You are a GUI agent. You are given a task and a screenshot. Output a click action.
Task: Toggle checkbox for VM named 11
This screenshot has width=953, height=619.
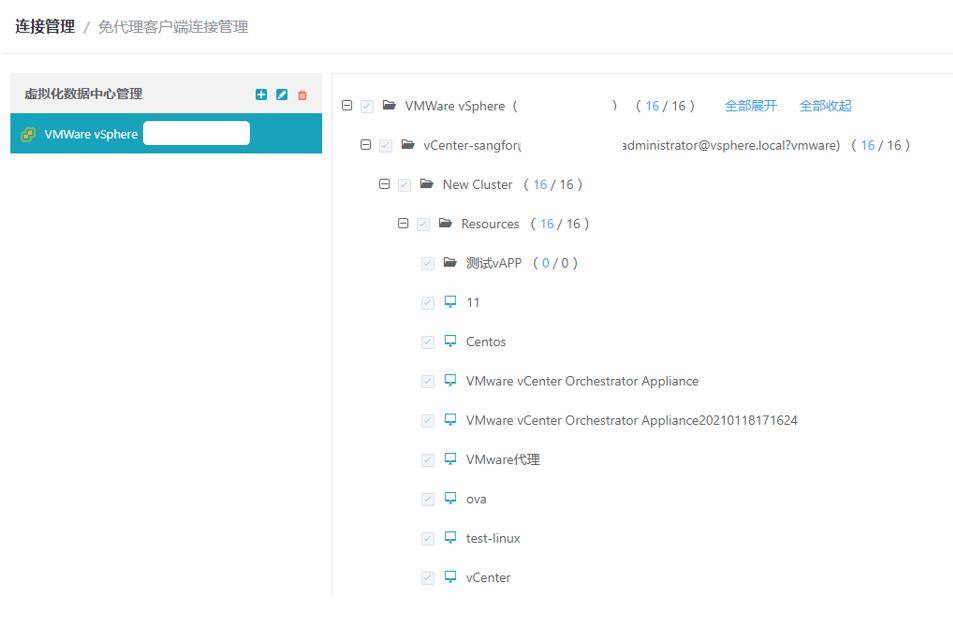pyautogui.click(x=428, y=303)
